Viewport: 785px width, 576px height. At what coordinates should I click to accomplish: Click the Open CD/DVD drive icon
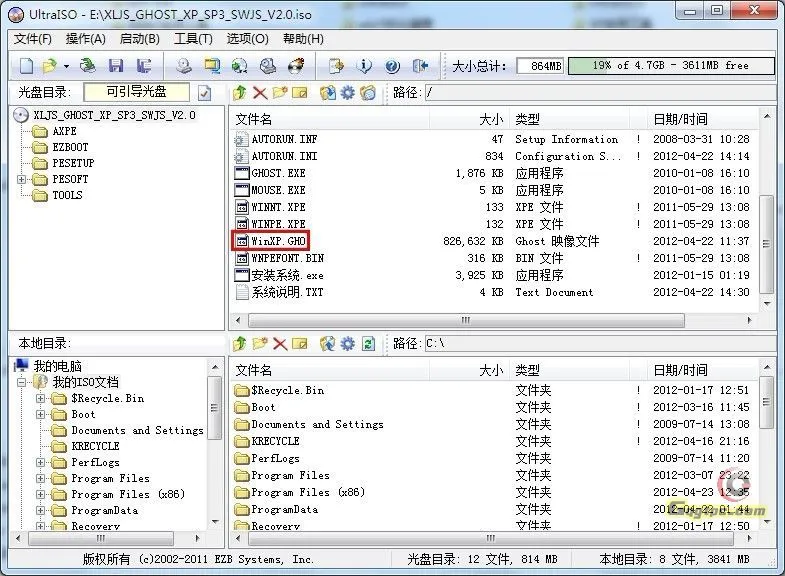coord(88,66)
